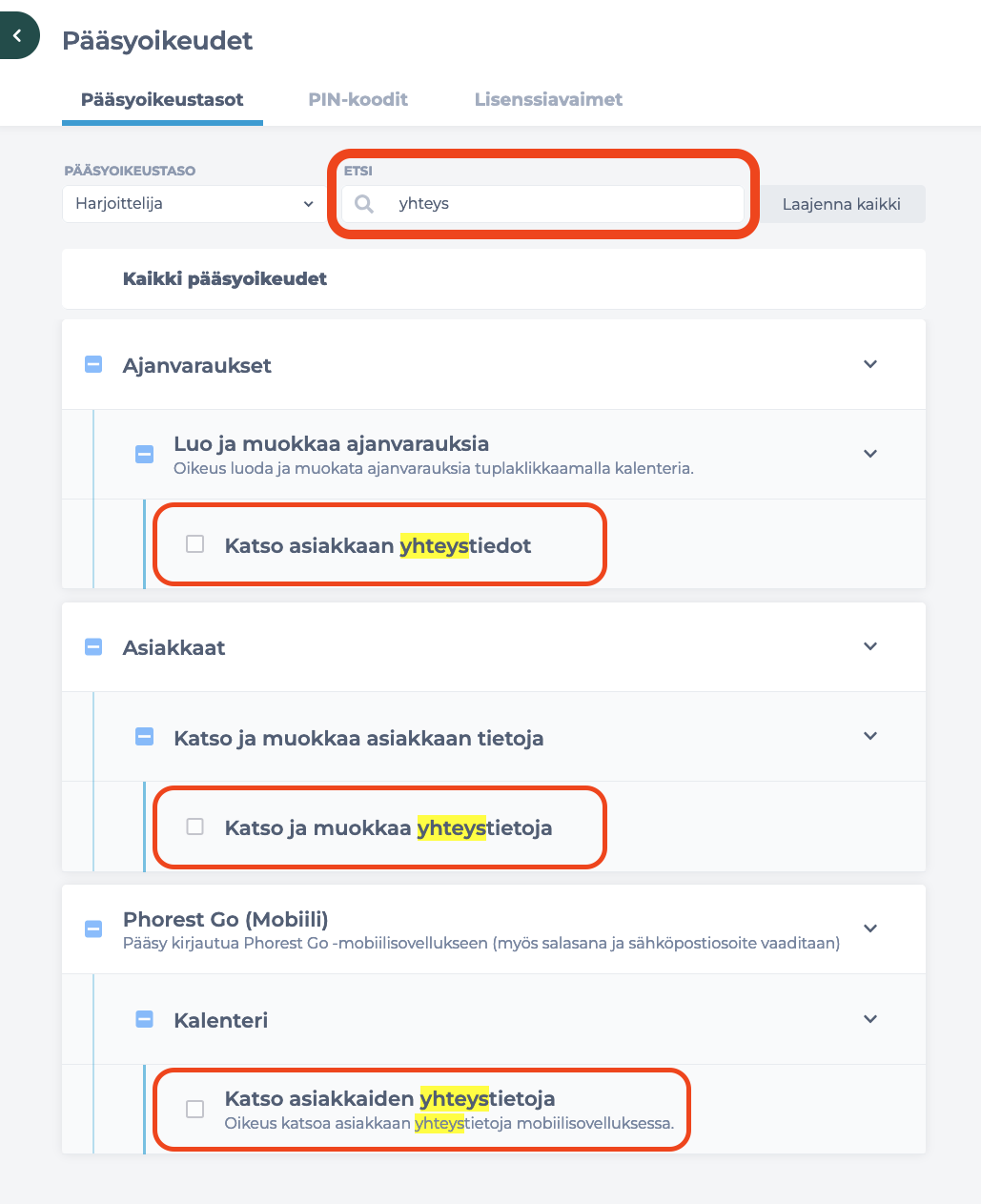This screenshot has width=981, height=1204.
Task: Switch to the PIN-koodit tab
Action: point(358,99)
